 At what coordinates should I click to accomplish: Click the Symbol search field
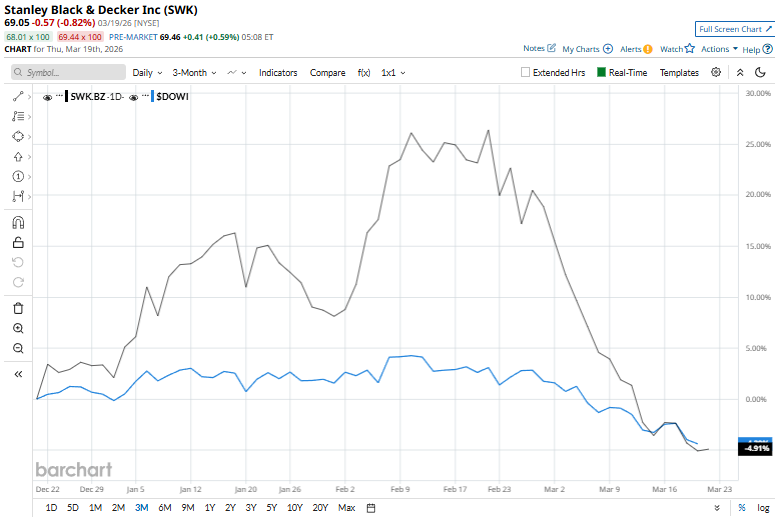pyautogui.click(x=70, y=73)
